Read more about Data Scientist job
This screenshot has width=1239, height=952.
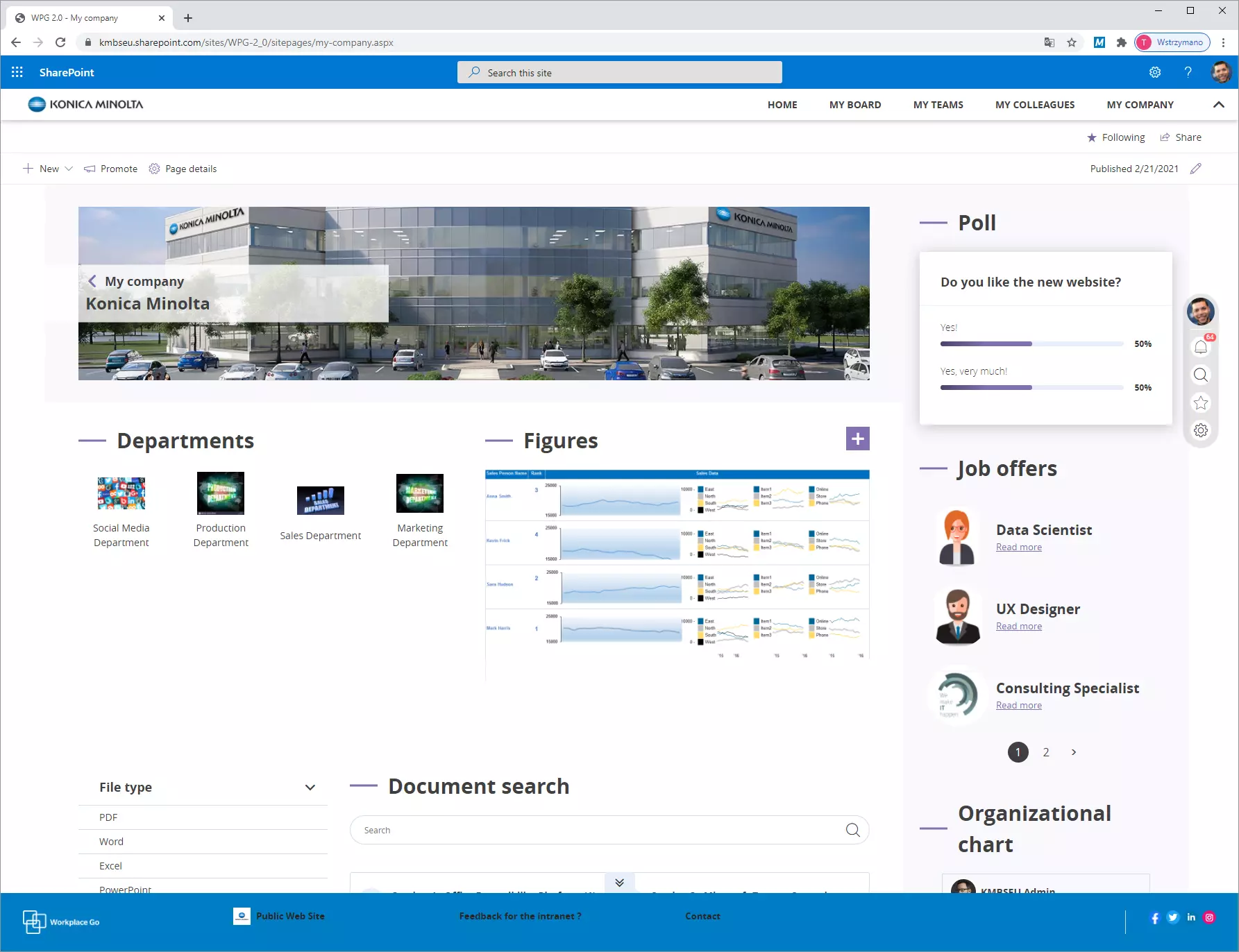point(1019,547)
